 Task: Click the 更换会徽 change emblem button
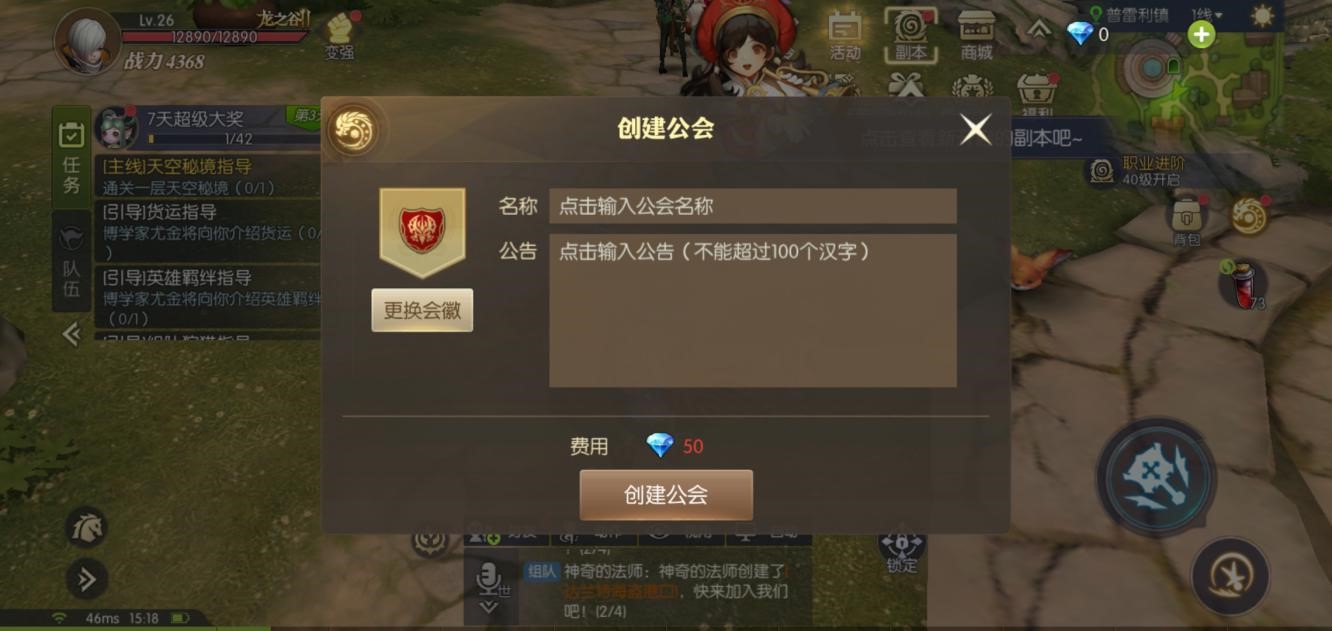click(x=422, y=310)
